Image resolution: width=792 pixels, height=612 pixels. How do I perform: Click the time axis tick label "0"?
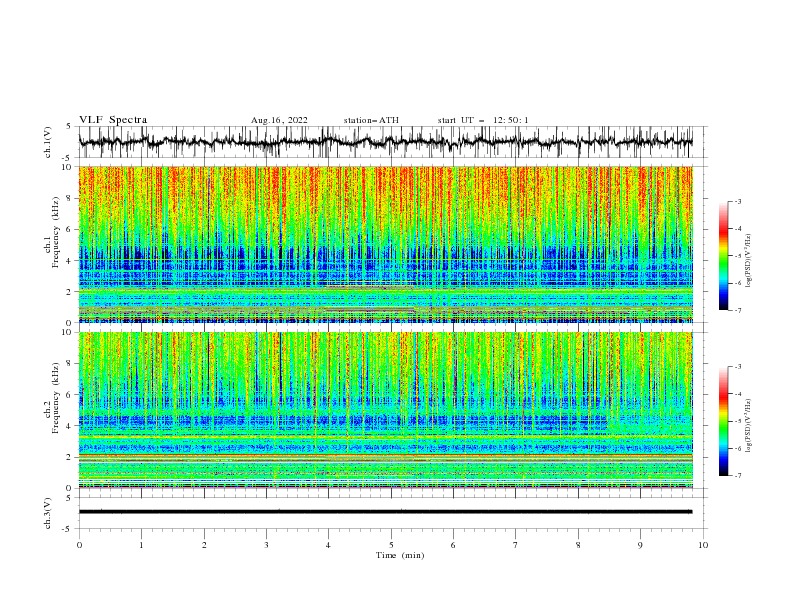79,545
